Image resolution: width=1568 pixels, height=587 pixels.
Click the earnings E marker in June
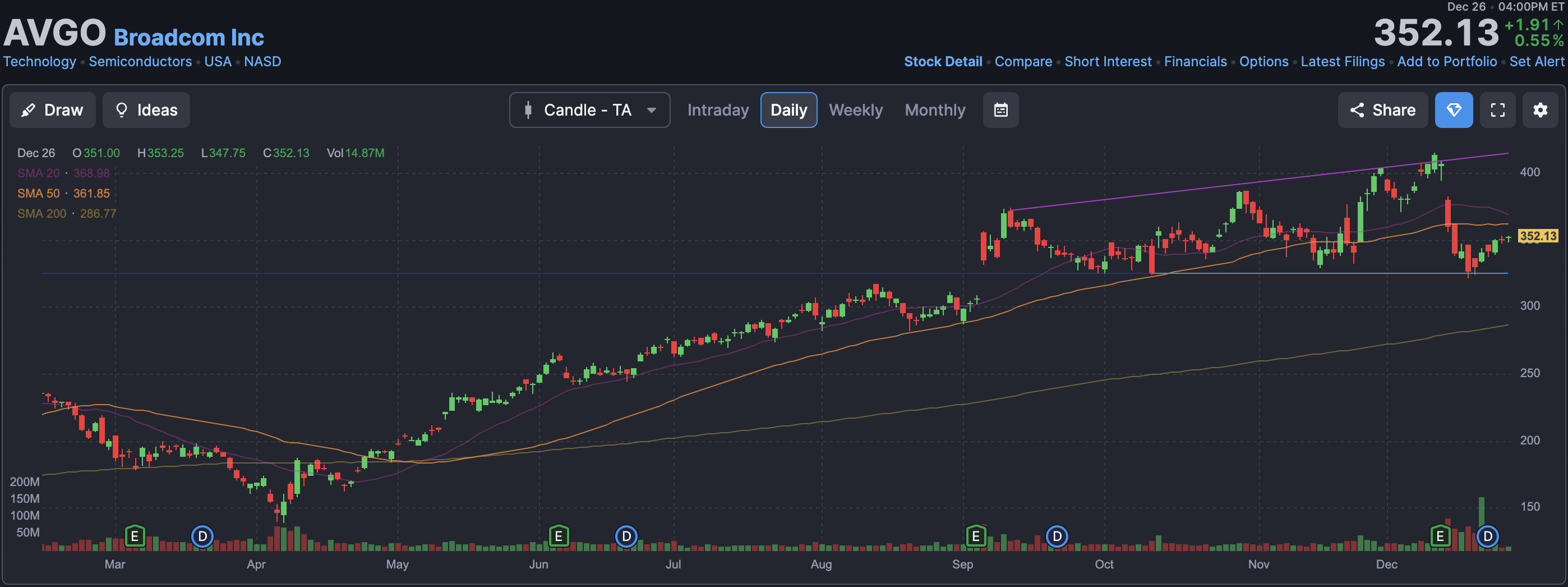[x=558, y=536]
